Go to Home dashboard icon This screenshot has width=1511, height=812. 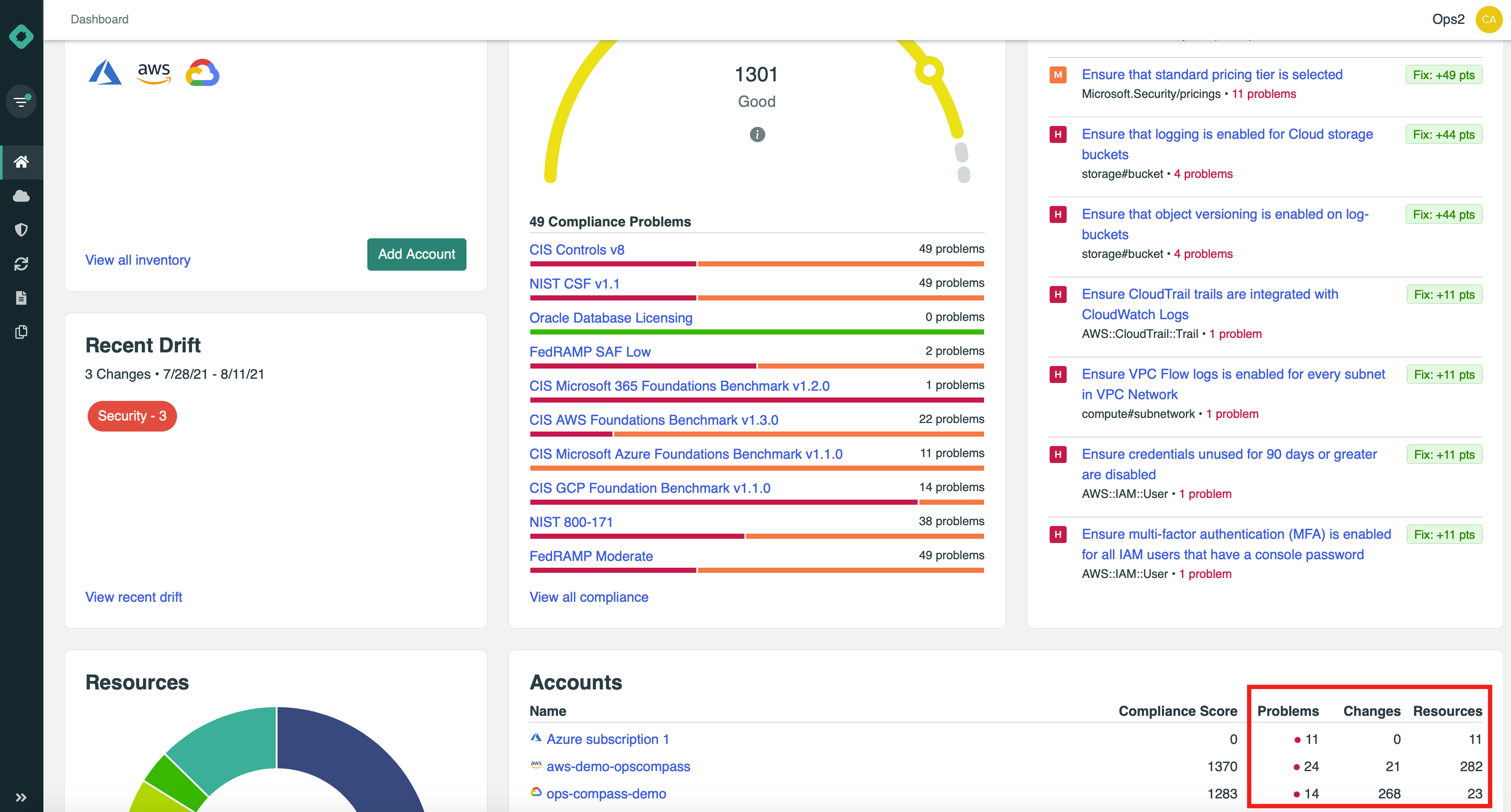21,162
